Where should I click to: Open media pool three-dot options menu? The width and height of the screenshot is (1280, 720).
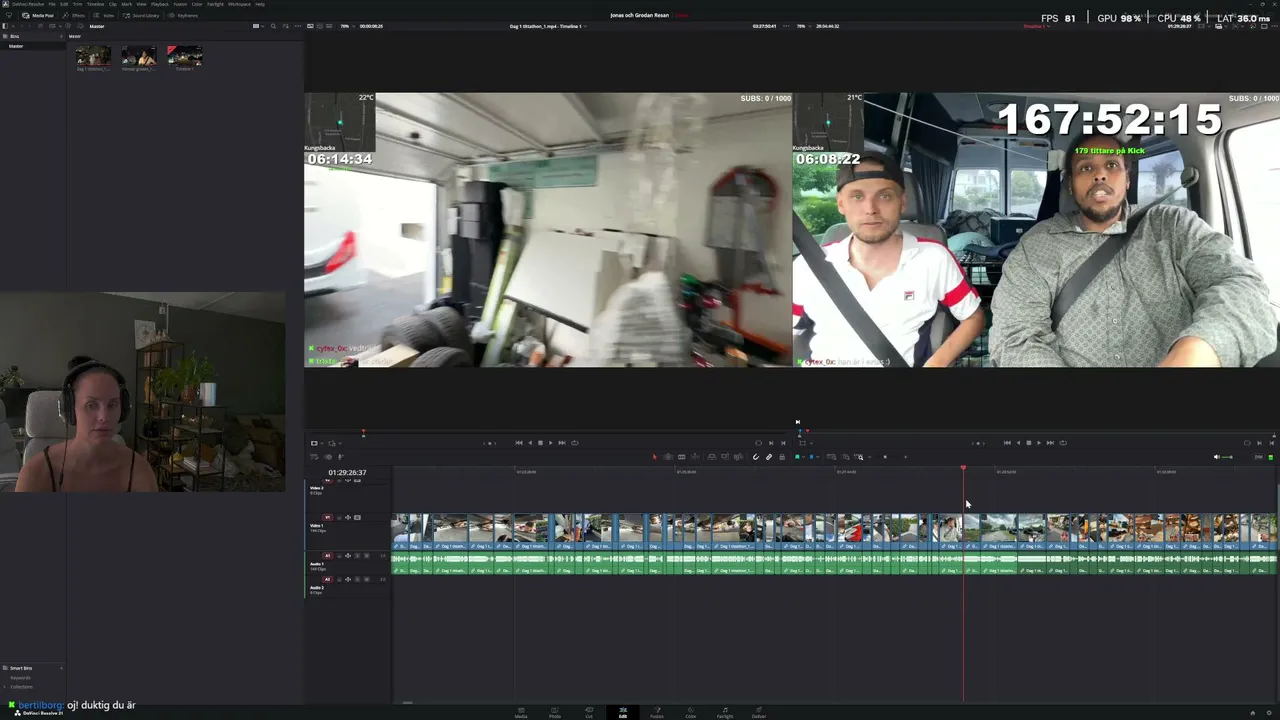coord(297,26)
